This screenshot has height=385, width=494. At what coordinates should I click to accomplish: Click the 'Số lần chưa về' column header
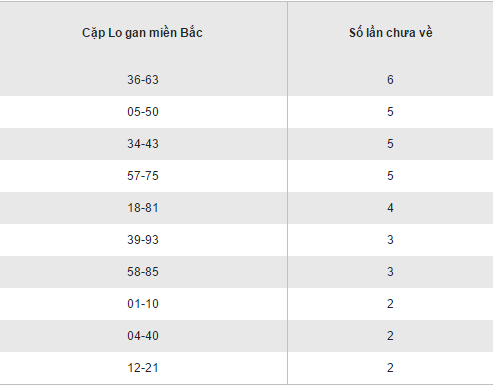391,33
